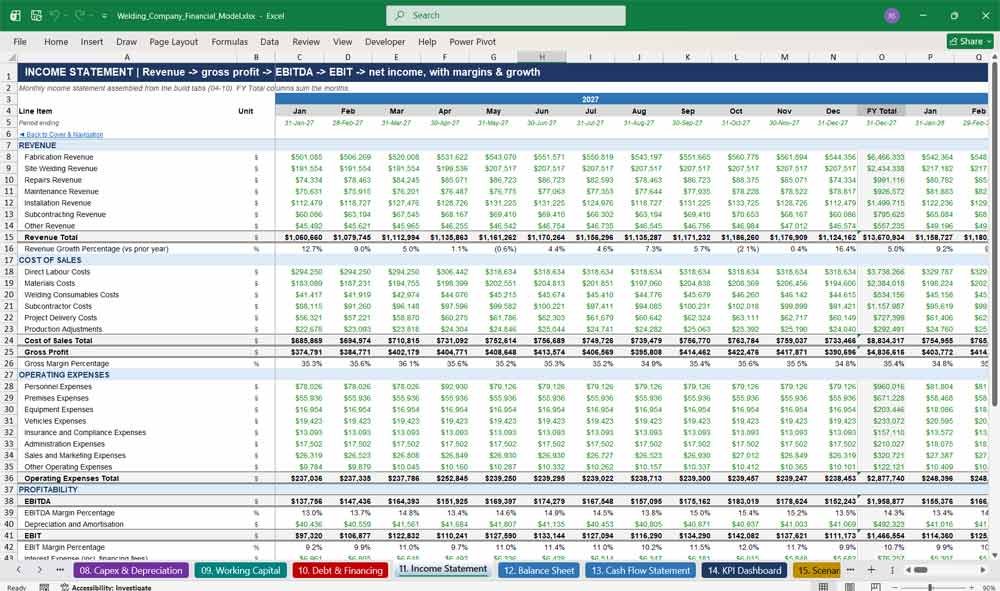Open the View ribbon tab

pos(342,41)
